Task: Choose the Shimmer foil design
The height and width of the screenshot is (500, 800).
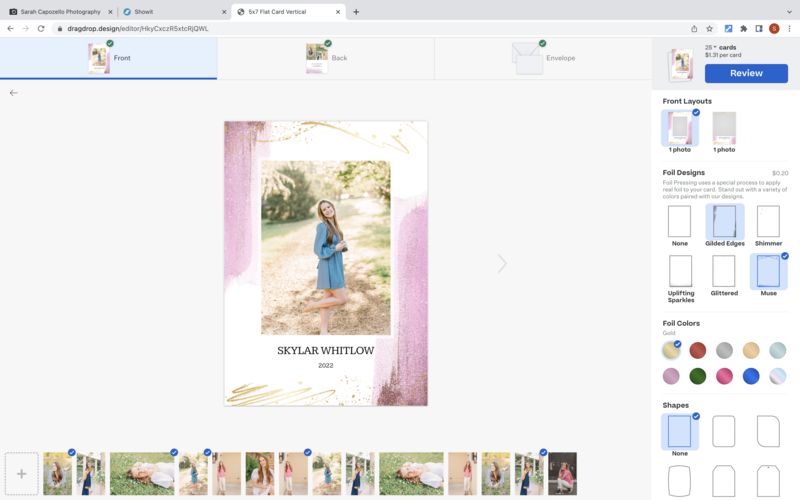Action: pyautogui.click(x=768, y=222)
